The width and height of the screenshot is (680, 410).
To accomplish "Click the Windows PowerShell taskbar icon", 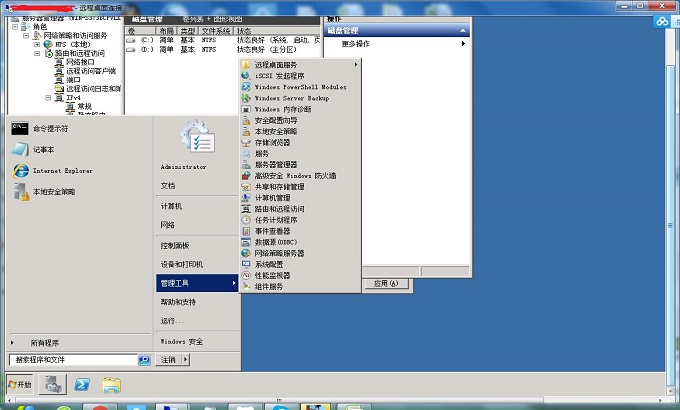I will pos(84,385).
